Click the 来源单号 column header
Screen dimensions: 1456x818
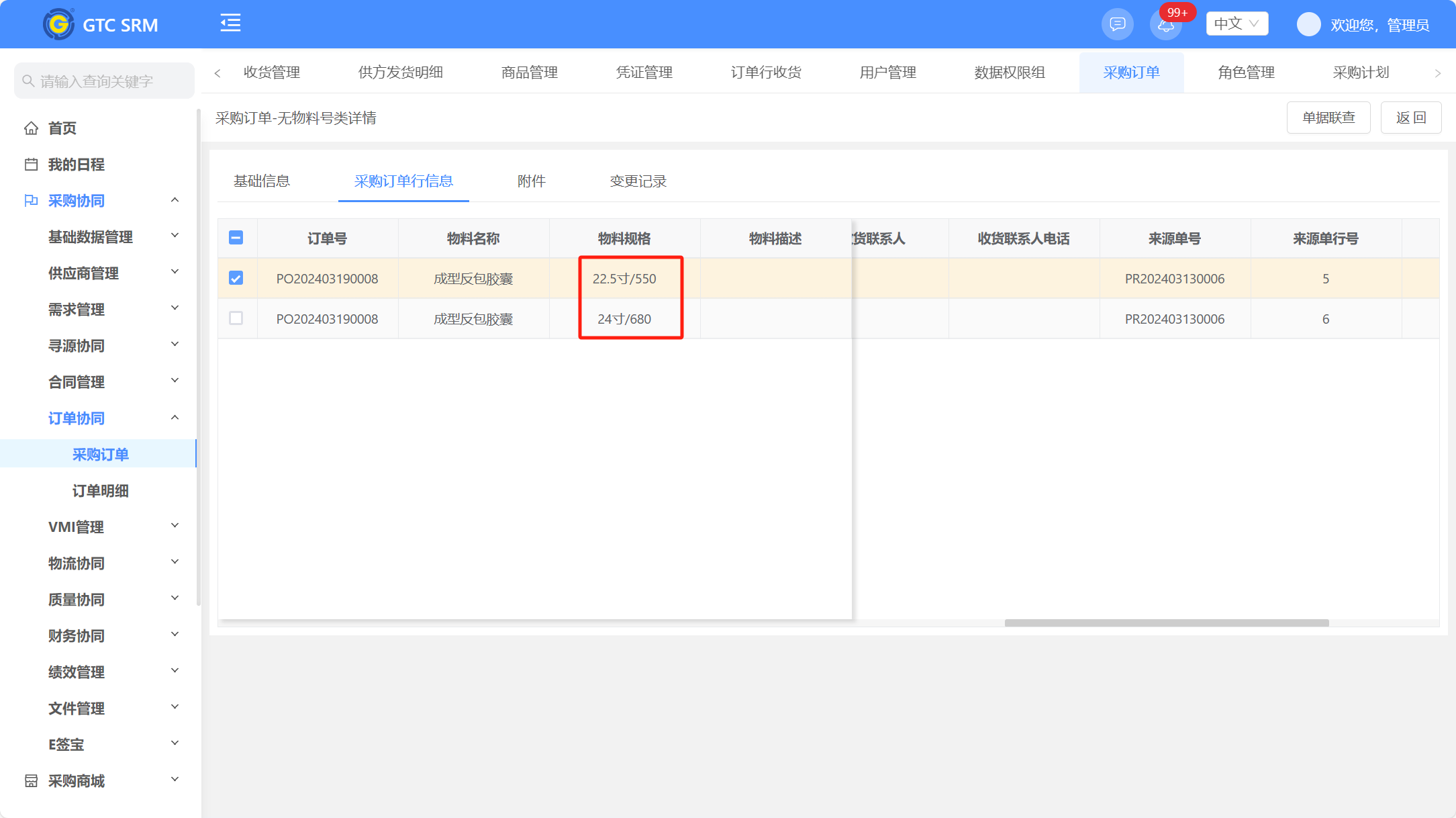[x=1175, y=238]
